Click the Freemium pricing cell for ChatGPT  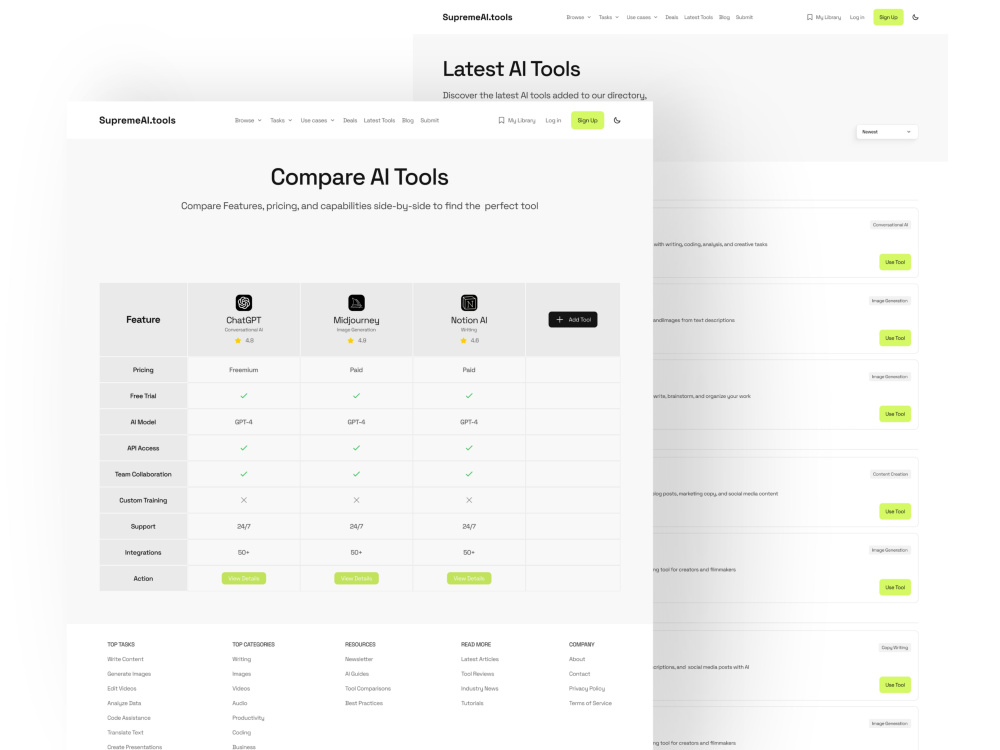pyautogui.click(x=244, y=370)
